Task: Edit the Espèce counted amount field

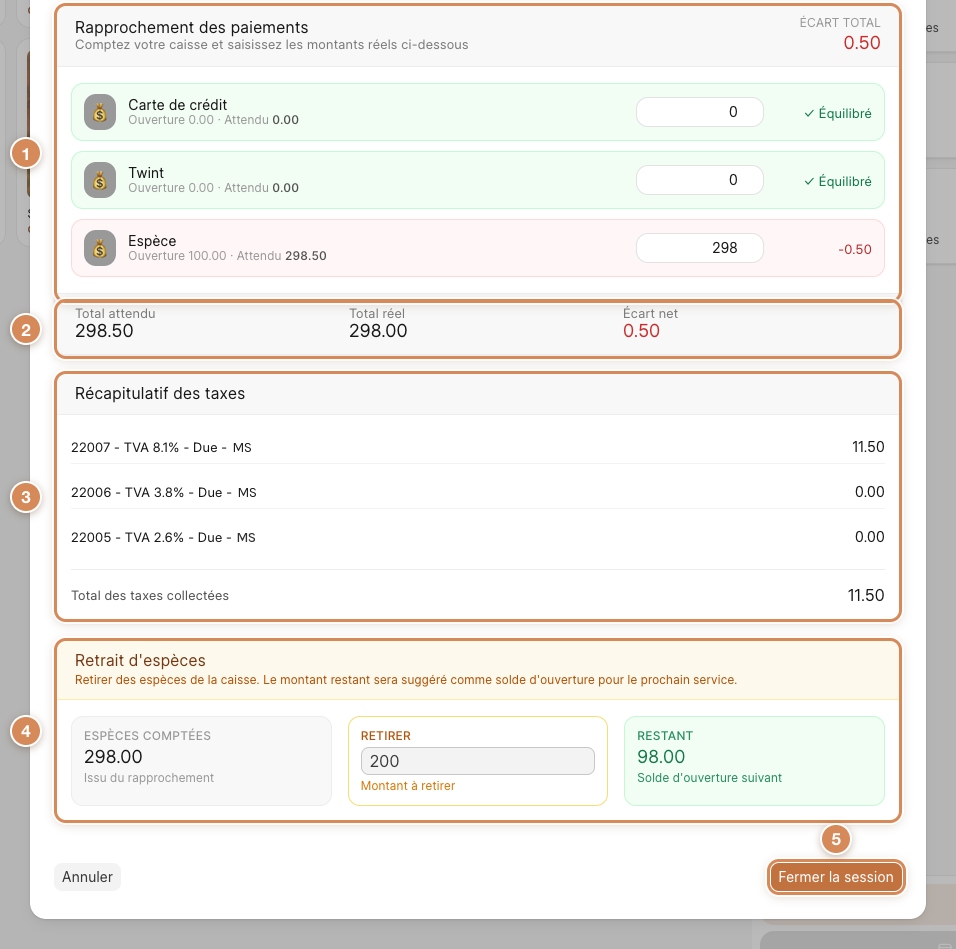Action: (x=699, y=248)
